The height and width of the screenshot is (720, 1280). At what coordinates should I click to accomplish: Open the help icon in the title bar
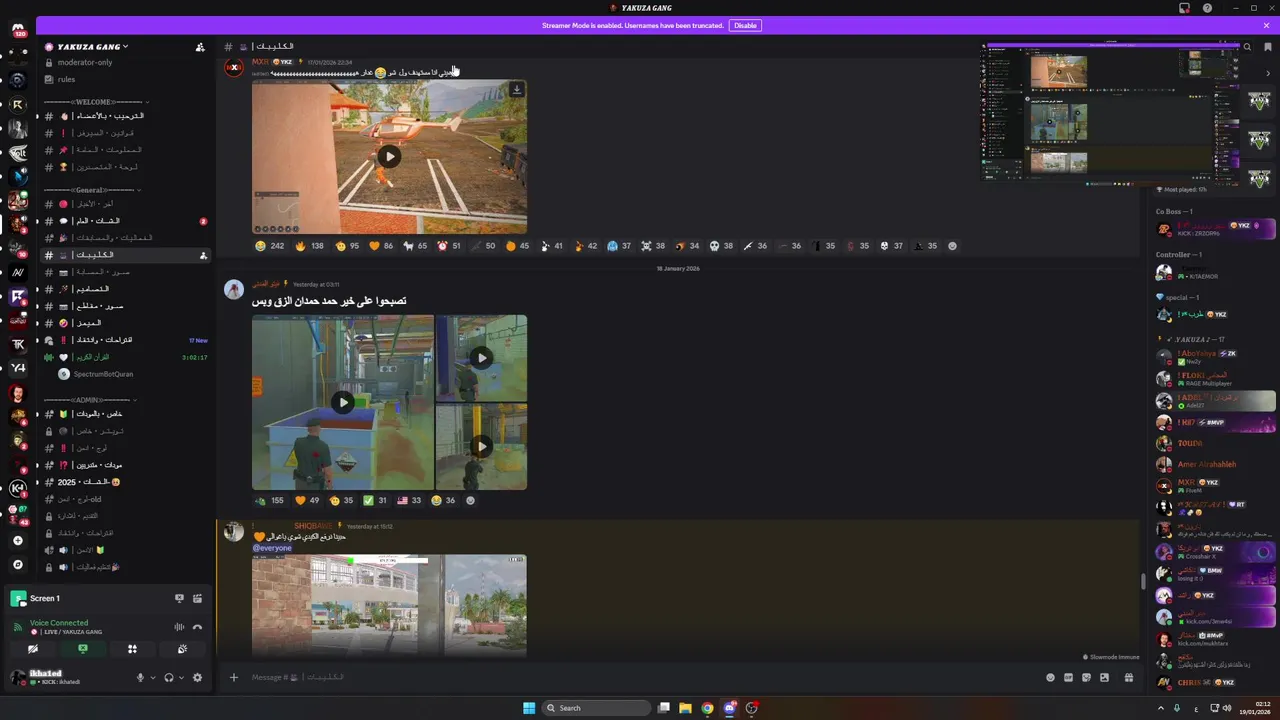[1208, 8]
